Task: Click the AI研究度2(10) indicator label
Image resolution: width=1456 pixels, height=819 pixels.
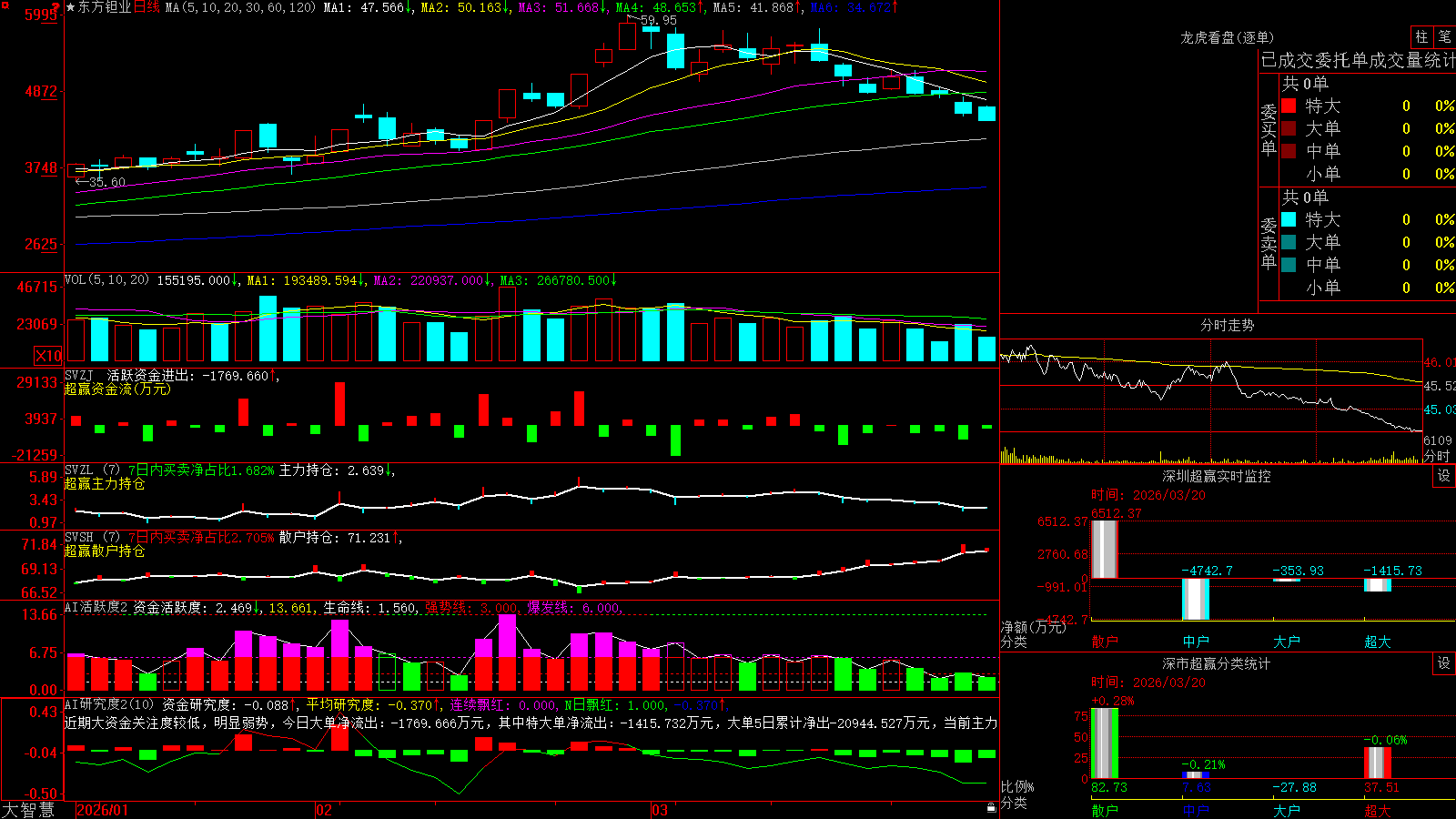Action: [x=109, y=704]
